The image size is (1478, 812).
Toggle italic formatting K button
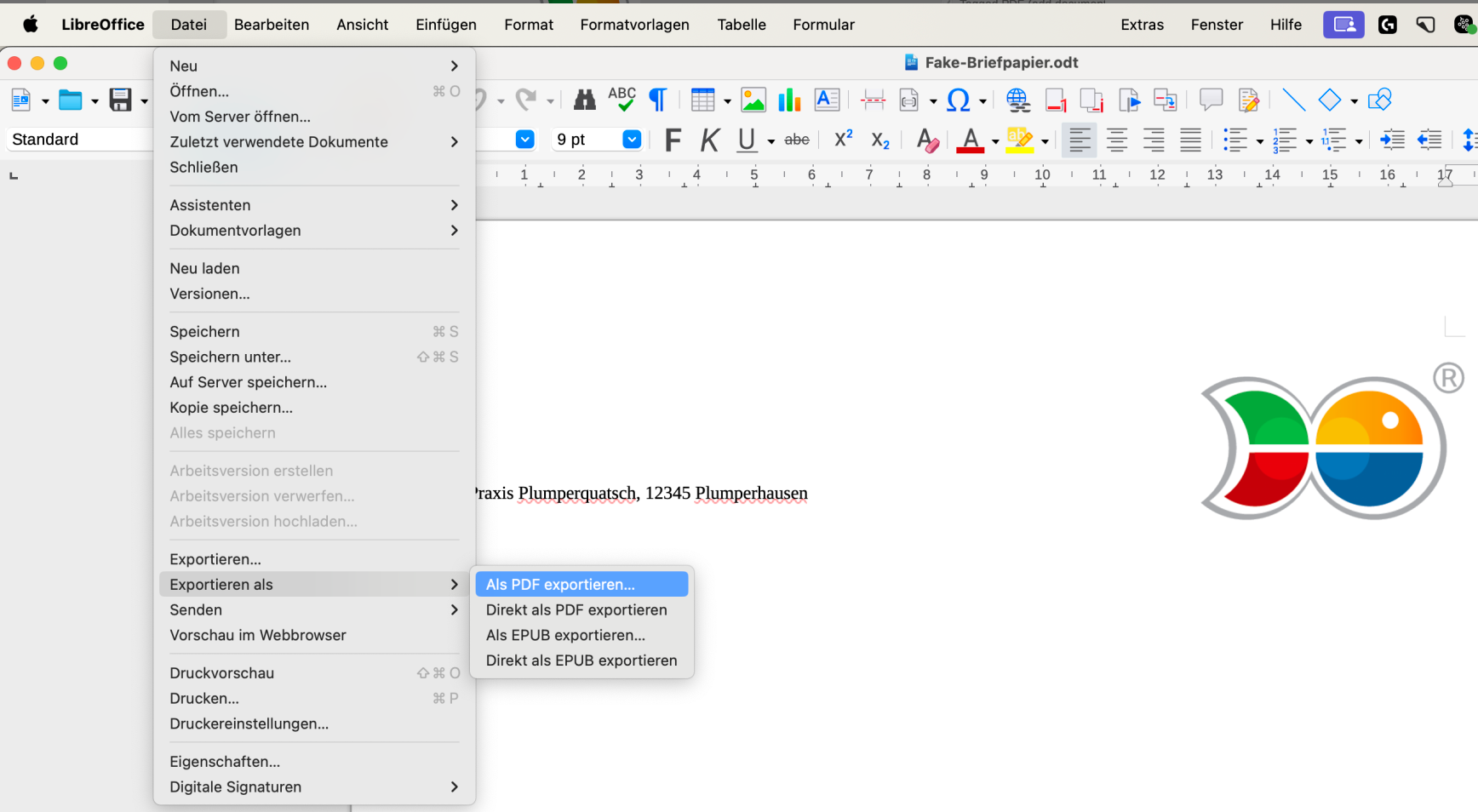pyautogui.click(x=709, y=140)
